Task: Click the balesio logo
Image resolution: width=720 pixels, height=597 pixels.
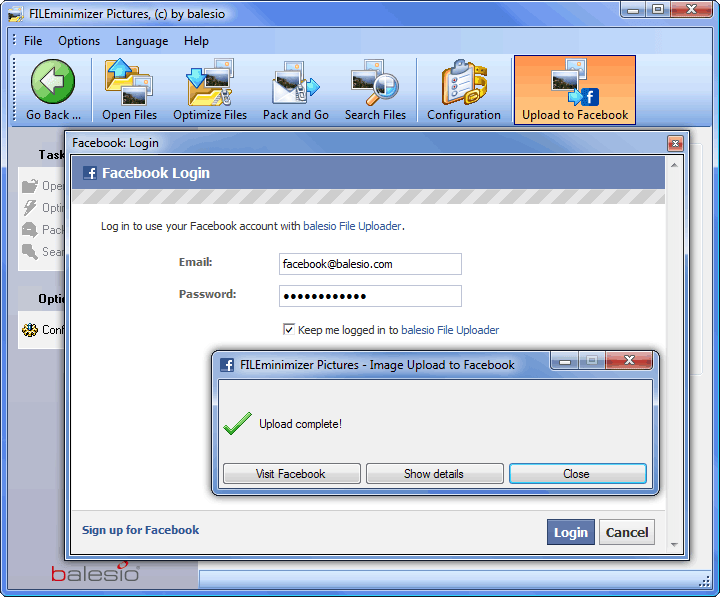Action: 96,572
